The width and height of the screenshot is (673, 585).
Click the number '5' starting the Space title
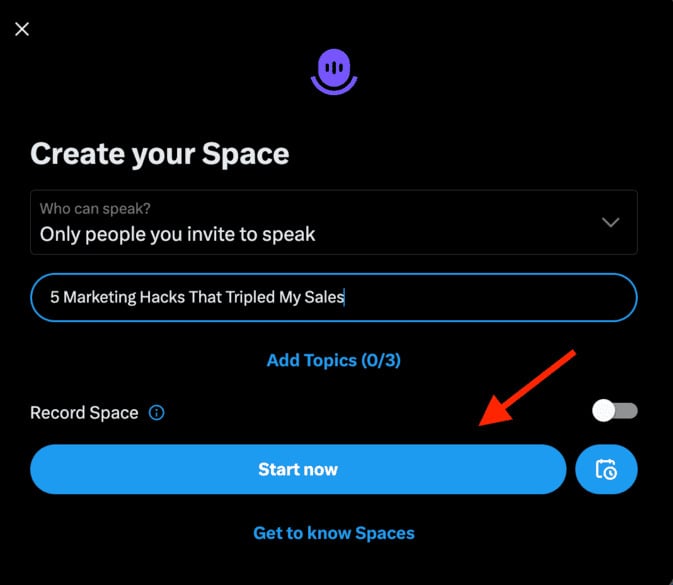pos(55,297)
